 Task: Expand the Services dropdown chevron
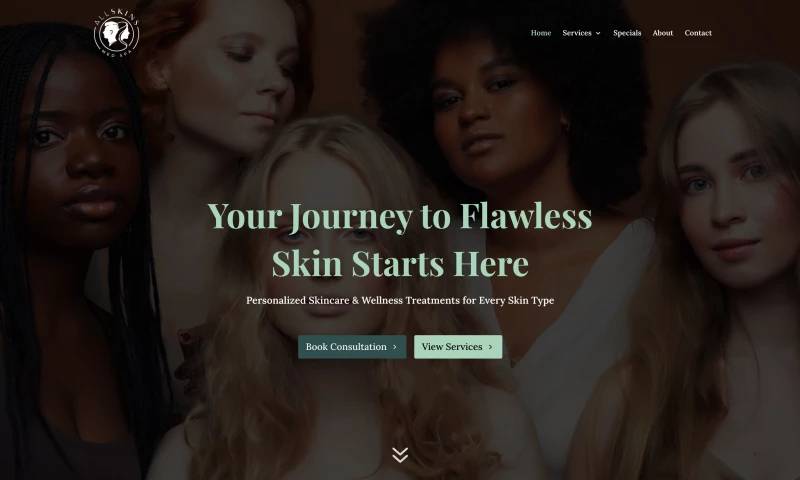[598, 33]
